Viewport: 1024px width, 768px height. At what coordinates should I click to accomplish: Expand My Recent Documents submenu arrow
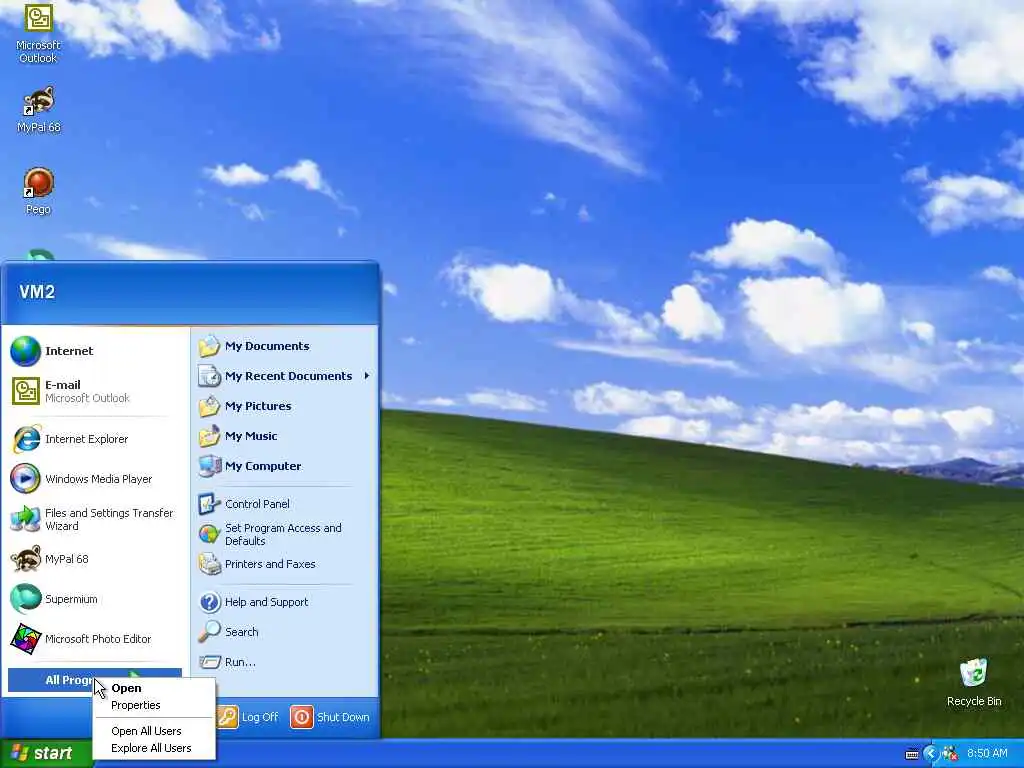coord(367,376)
